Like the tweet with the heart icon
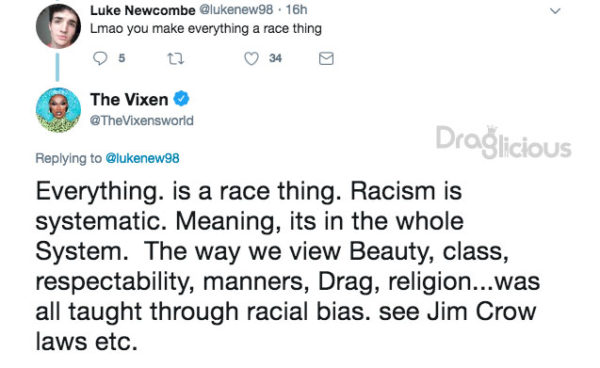 tap(251, 59)
